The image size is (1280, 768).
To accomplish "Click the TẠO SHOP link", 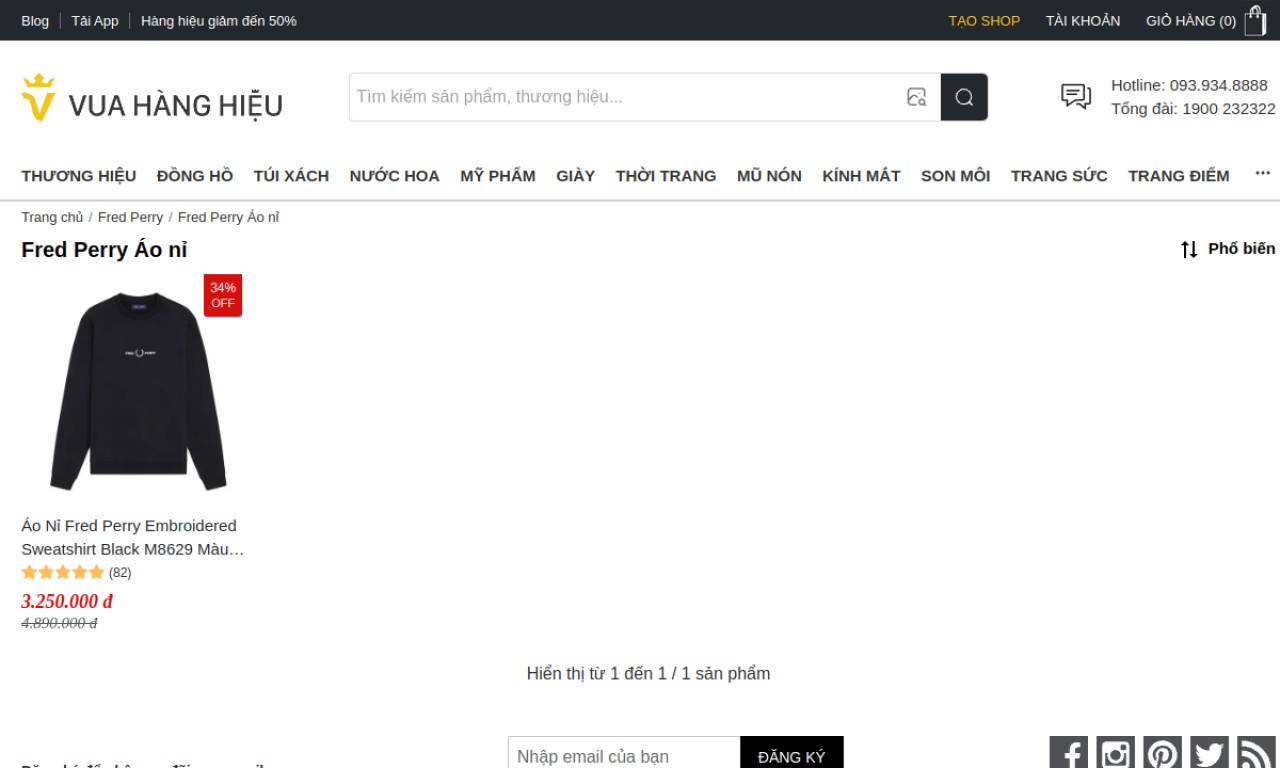I will pyautogui.click(x=985, y=21).
